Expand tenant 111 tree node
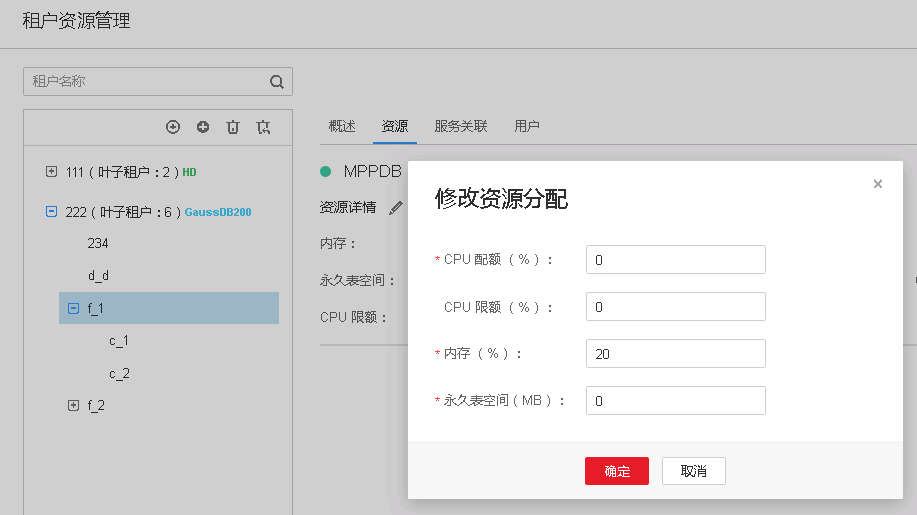Screen dimensions: 917x515 tap(52, 171)
